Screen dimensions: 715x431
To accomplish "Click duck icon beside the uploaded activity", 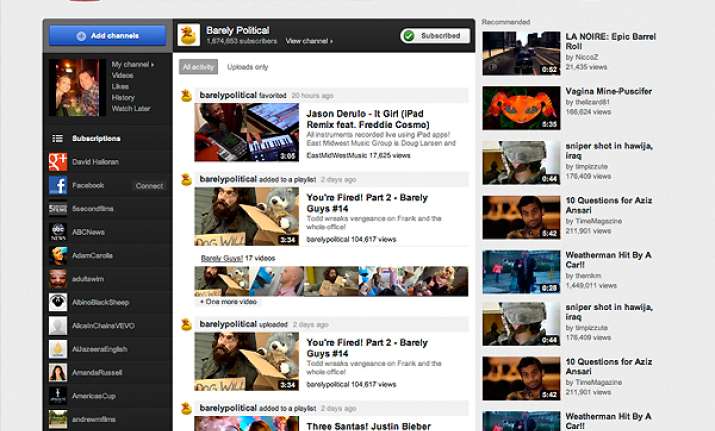I will (x=186, y=324).
